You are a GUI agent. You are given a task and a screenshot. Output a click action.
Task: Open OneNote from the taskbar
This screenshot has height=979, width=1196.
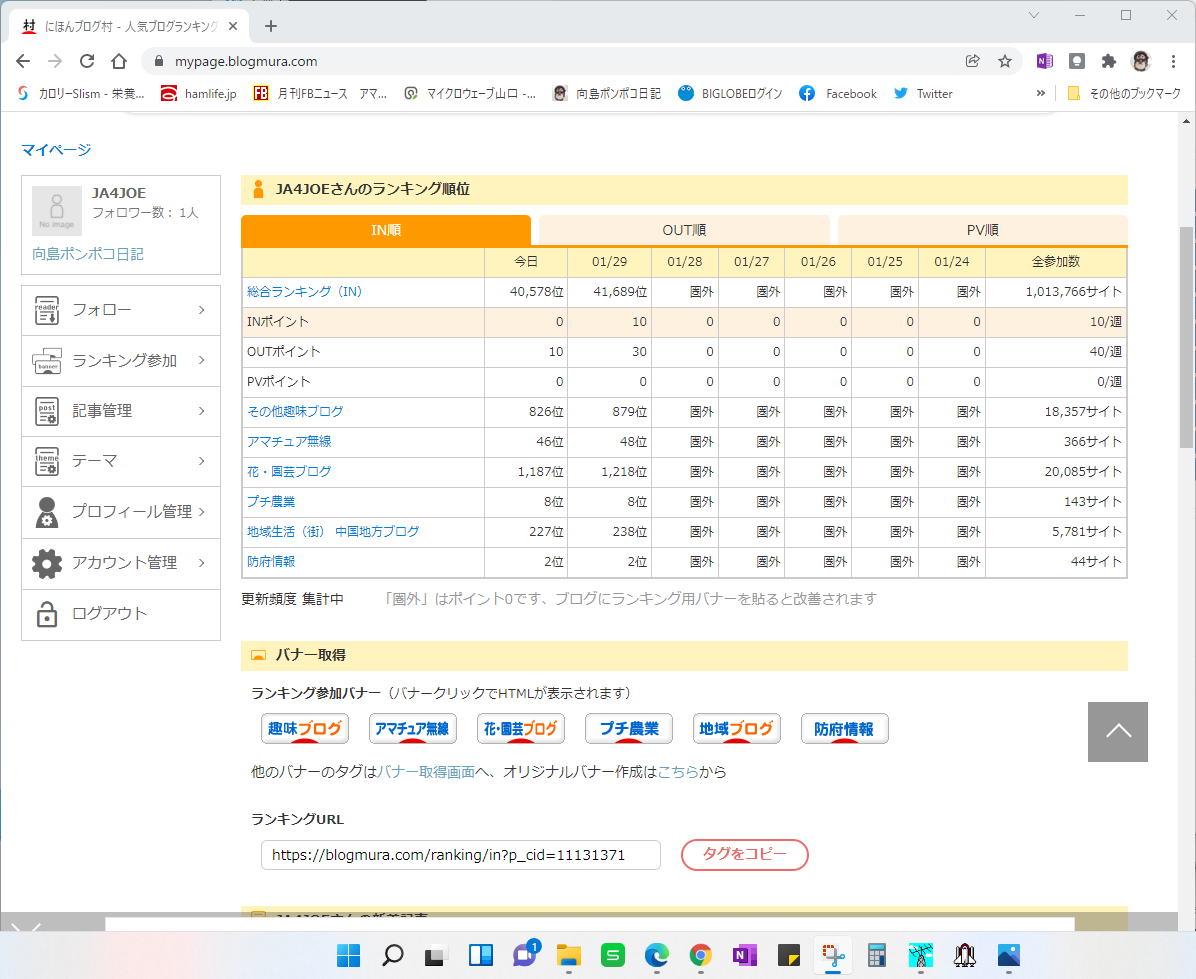(x=744, y=955)
